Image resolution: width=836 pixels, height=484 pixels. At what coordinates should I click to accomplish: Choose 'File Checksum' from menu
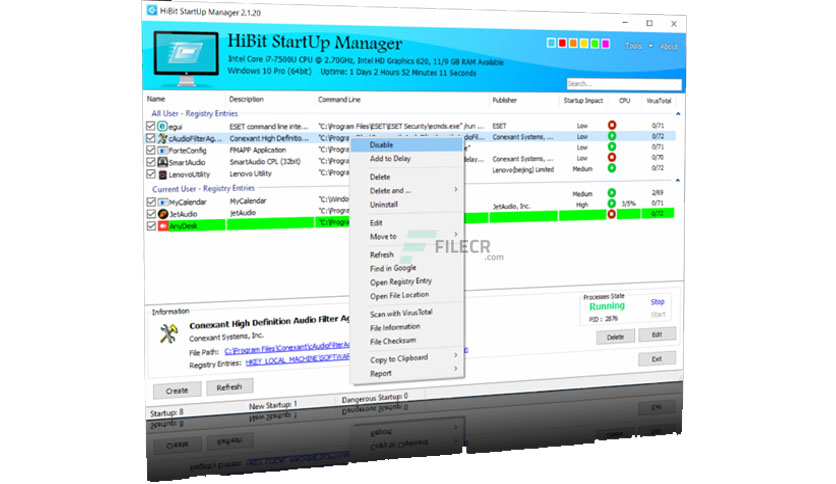click(408, 341)
